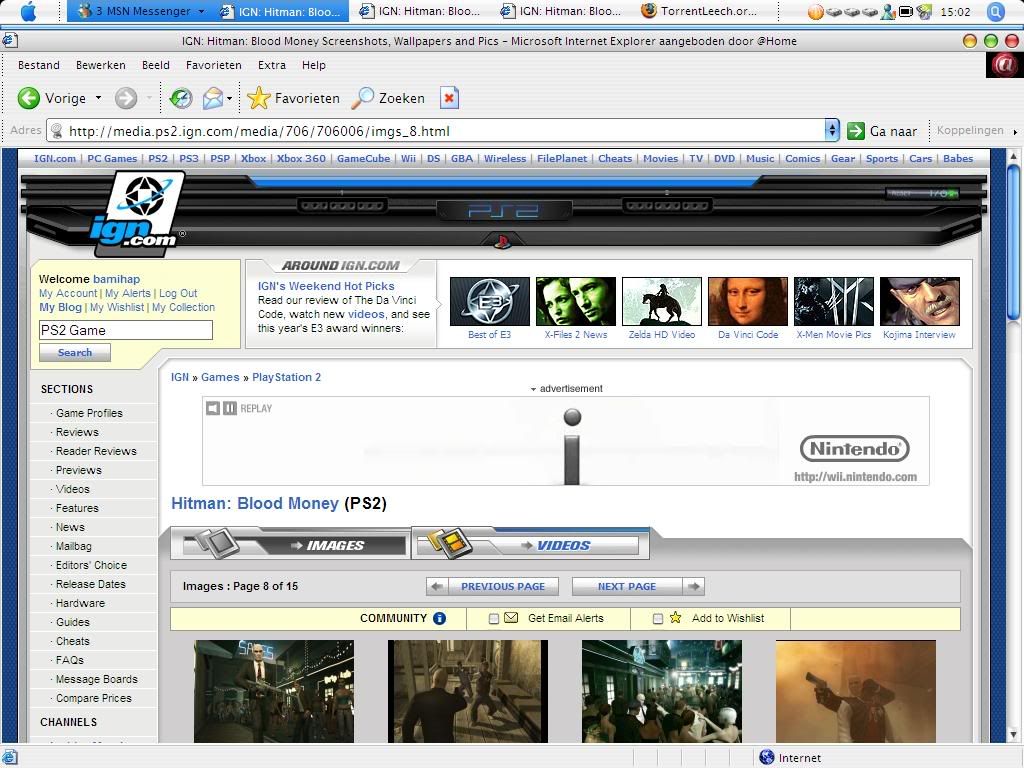
Task: Click the page scrollbar down arrow
Action: coord(1013,735)
